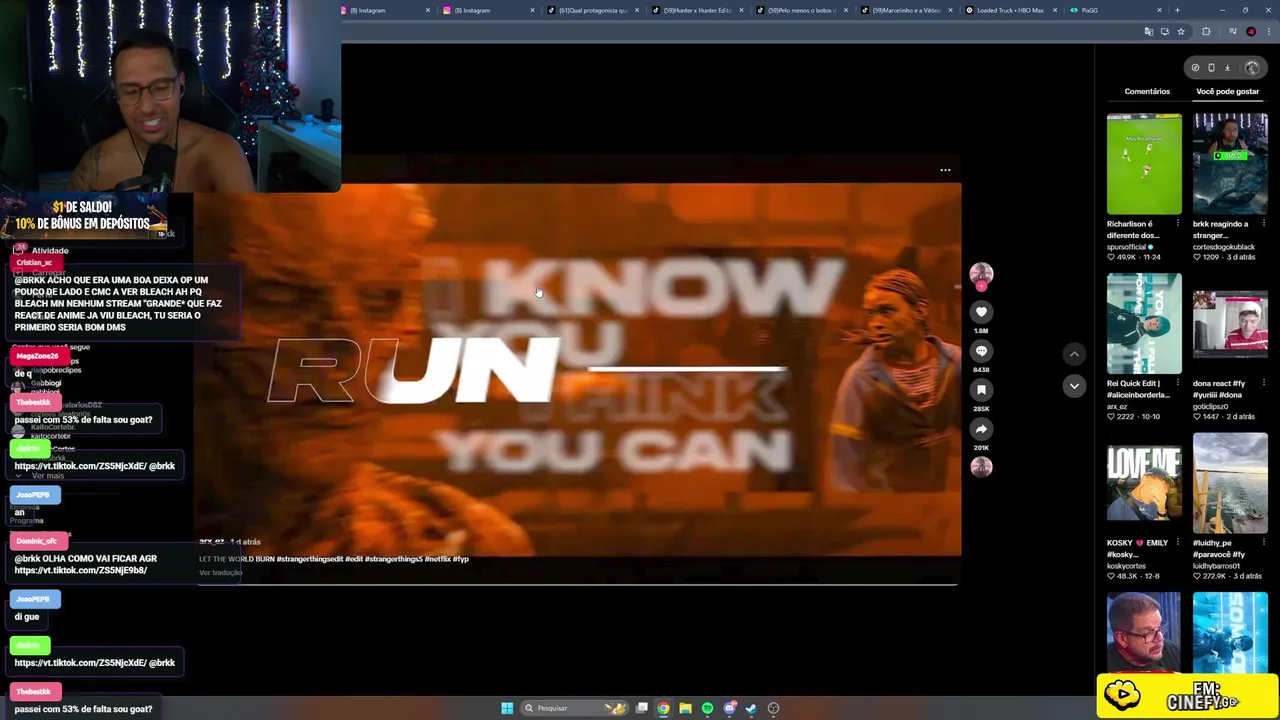Visit luidhybarros01 channel link

(x=1216, y=566)
